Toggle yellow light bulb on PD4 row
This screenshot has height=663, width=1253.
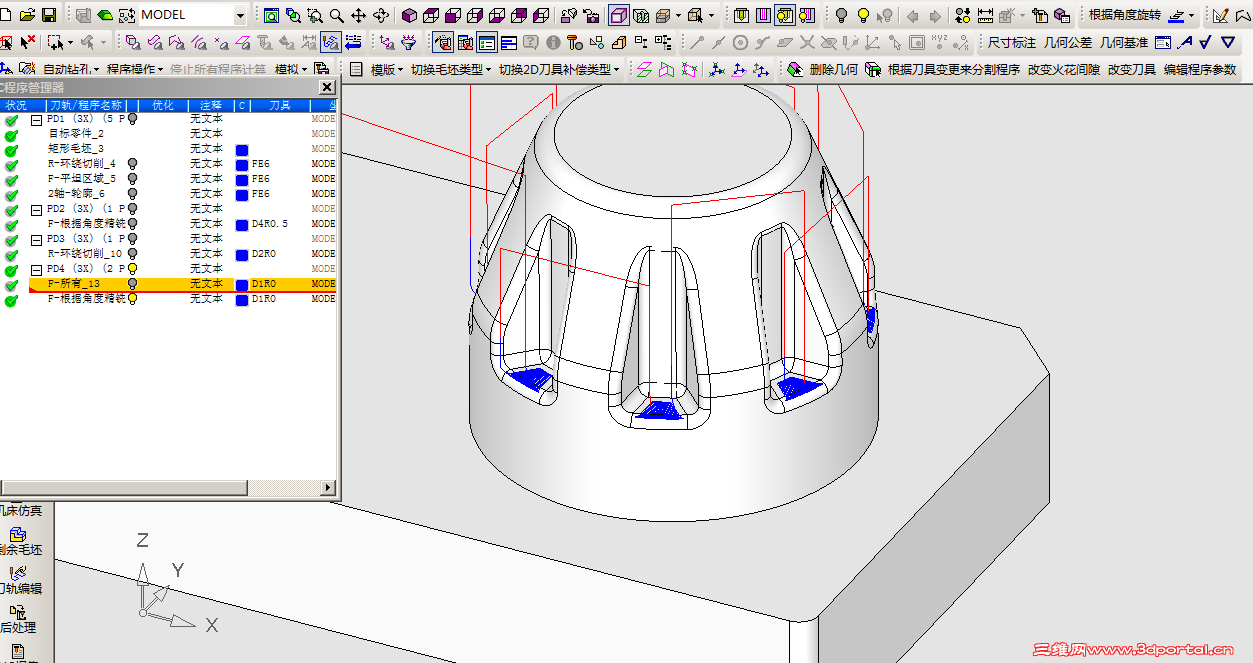[x=132, y=268]
